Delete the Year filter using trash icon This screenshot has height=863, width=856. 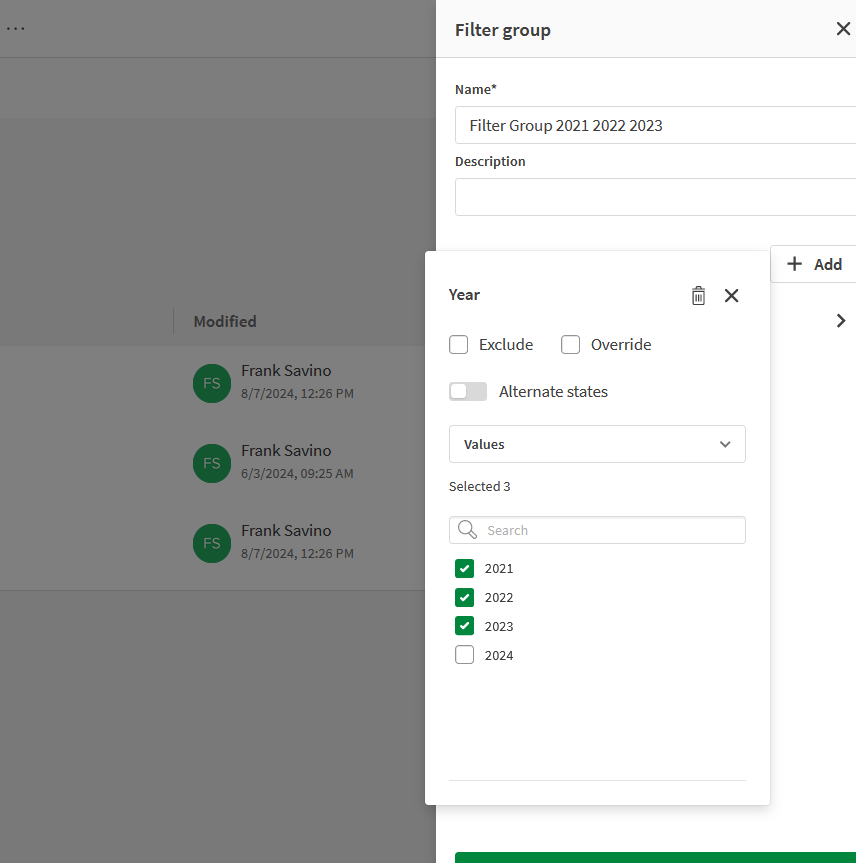tap(698, 295)
